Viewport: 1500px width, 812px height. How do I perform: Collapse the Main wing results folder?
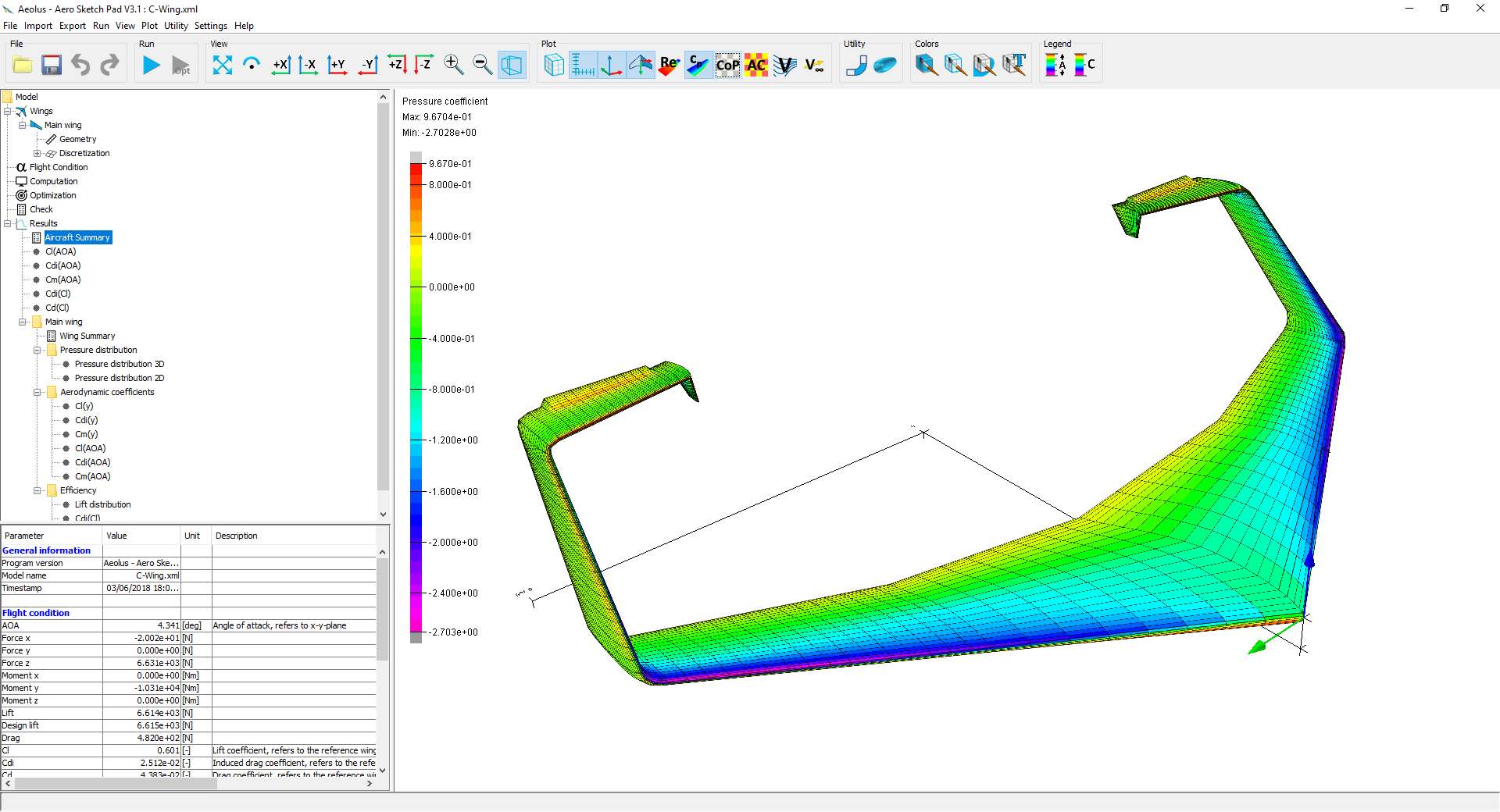click(x=23, y=322)
